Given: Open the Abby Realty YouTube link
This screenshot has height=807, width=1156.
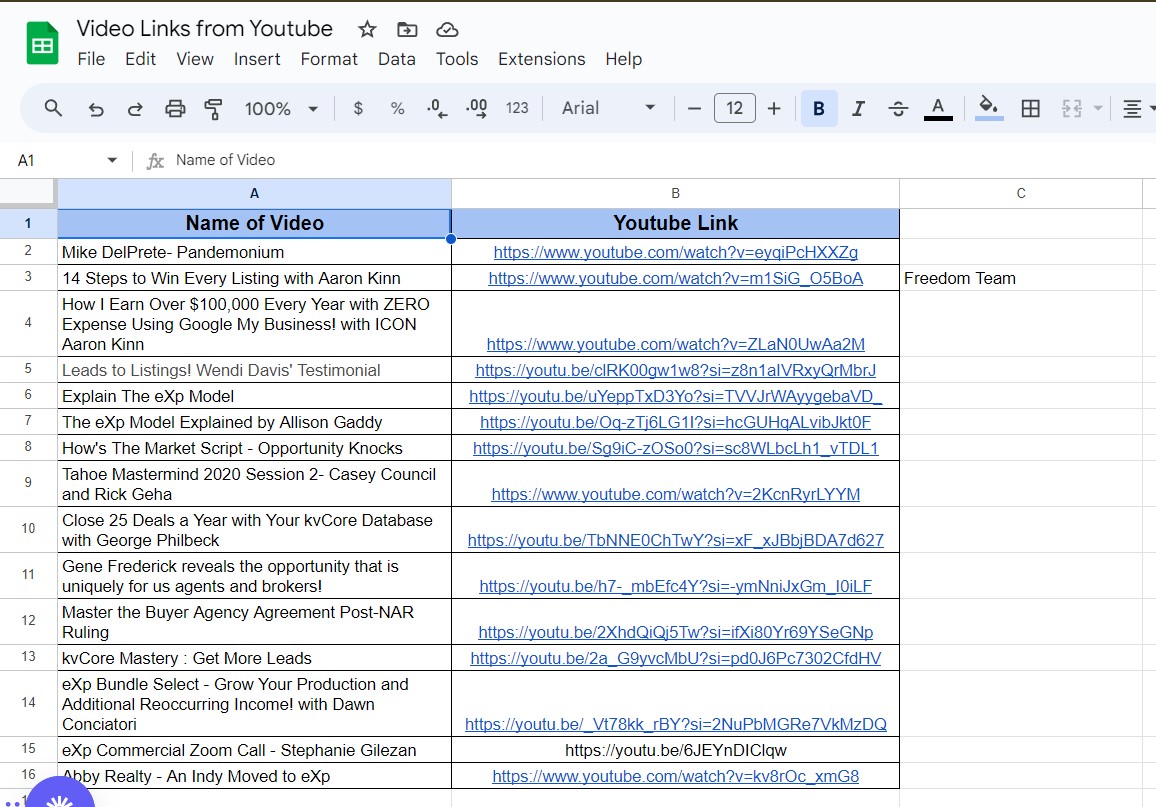Looking at the screenshot, I should tap(675, 776).
